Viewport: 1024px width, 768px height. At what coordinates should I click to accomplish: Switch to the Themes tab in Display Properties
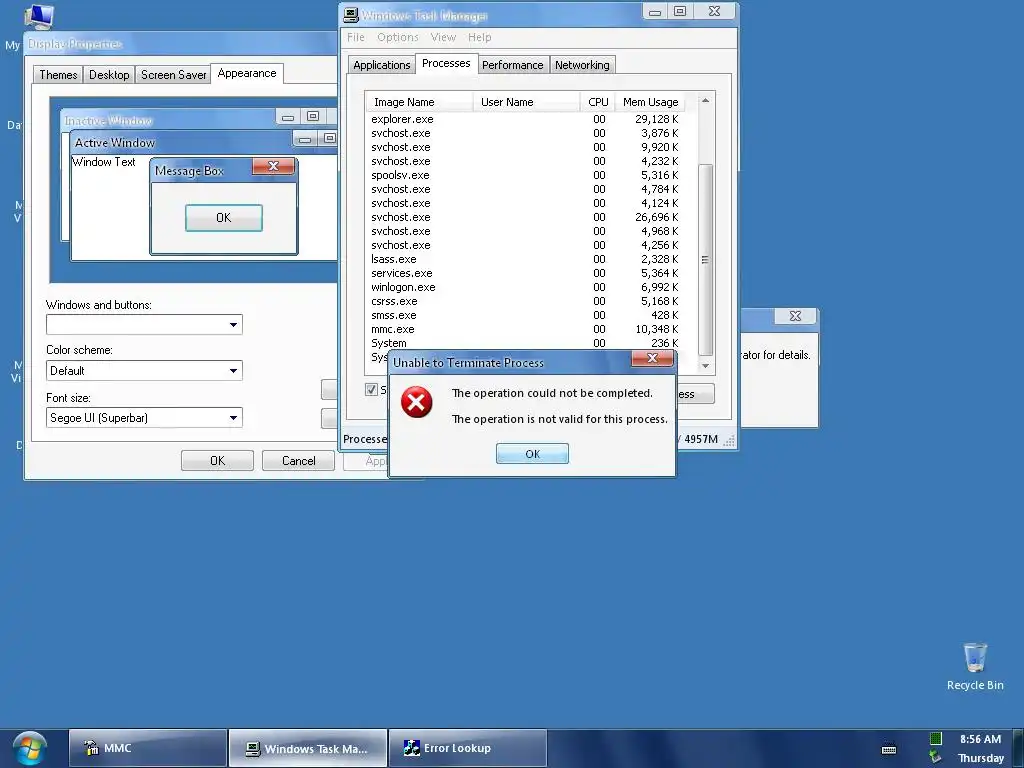coord(58,74)
